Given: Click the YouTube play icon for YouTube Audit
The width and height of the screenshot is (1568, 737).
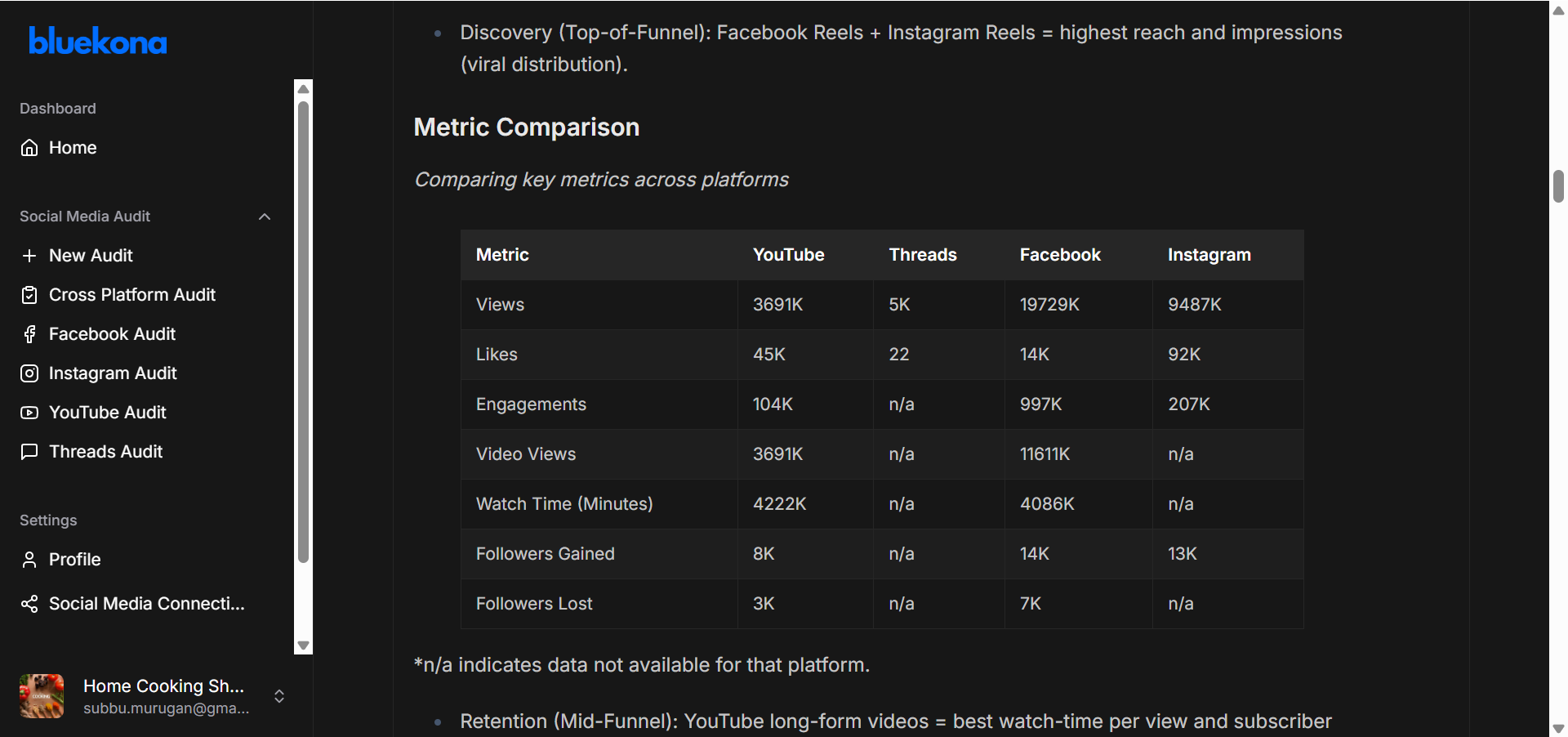Looking at the screenshot, I should coord(29,413).
